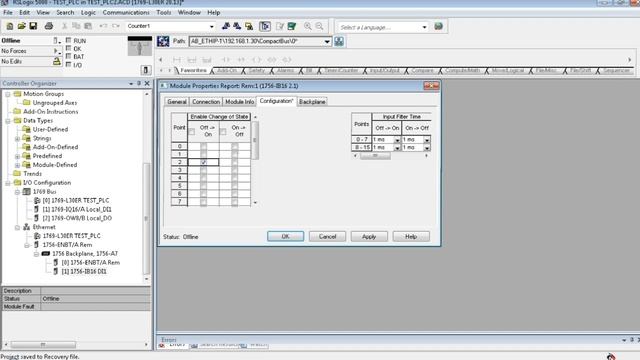Image resolution: width=640 pixels, height=360 pixels.
Task: Open On->Off filter dropdown for points 8-15
Action: [427, 148]
